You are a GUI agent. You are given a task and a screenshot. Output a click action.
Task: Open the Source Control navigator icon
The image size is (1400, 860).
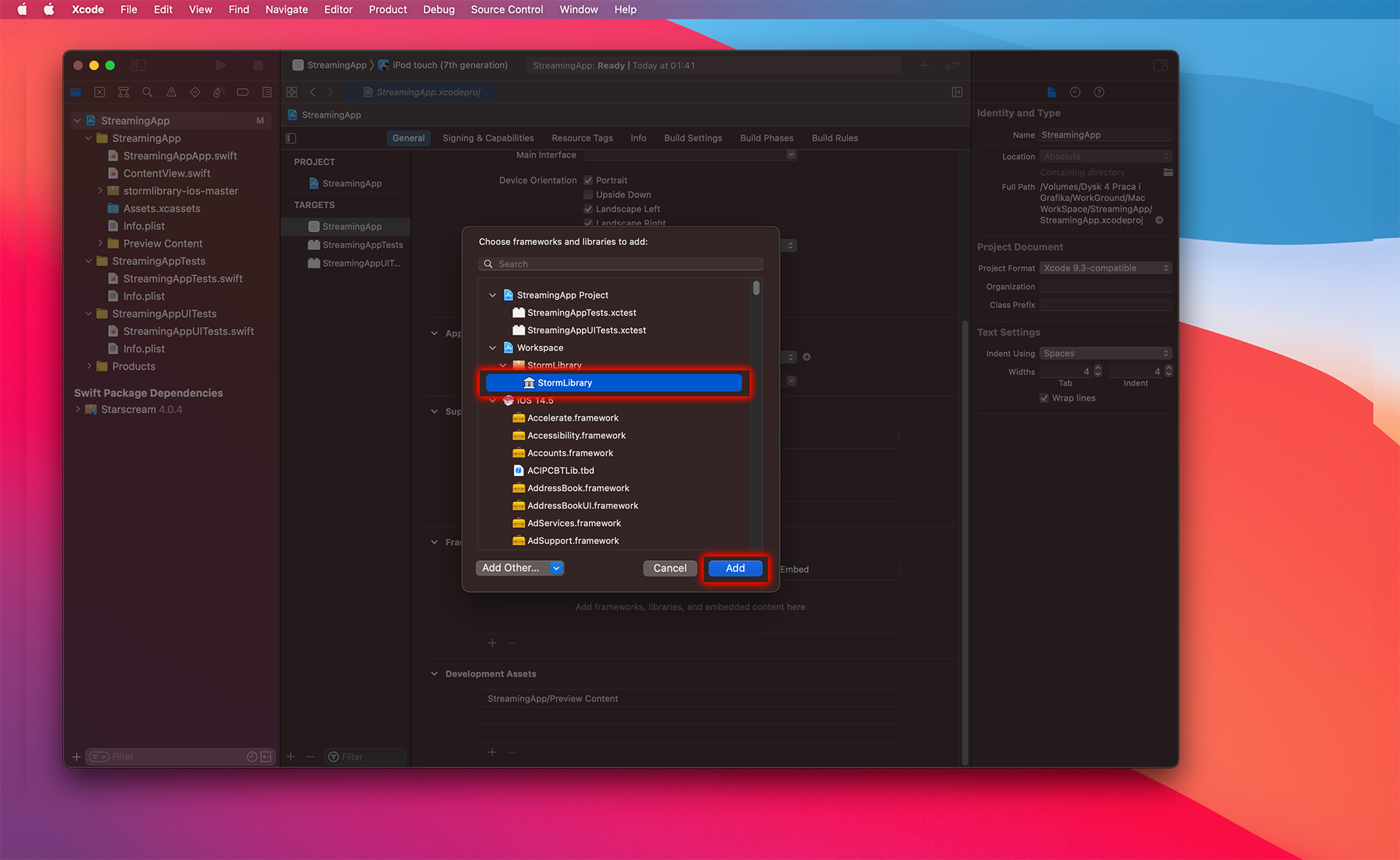[x=100, y=92]
